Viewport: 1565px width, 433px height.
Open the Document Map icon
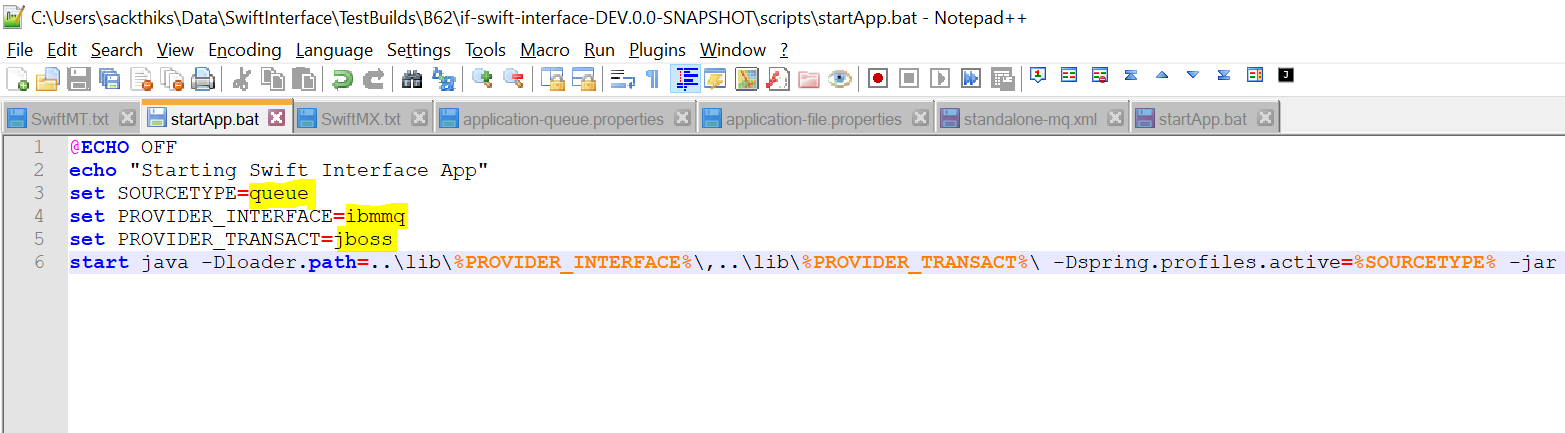click(746, 78)
